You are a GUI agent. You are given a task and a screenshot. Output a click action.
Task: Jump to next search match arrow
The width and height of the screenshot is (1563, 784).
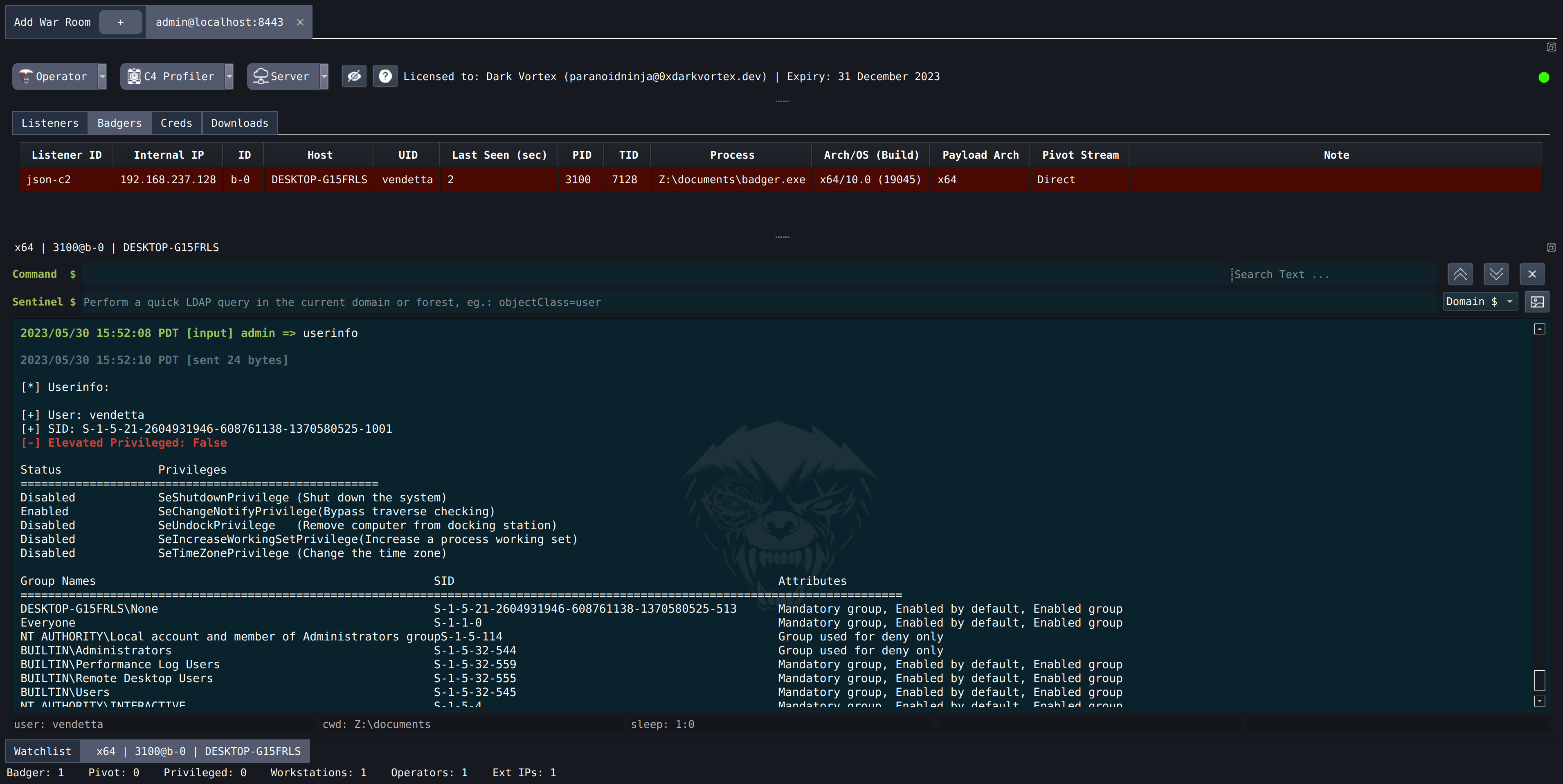coord(1496,274)
